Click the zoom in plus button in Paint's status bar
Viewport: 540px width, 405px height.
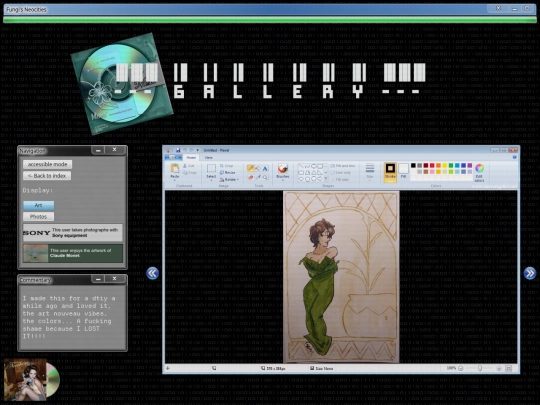[498, 368]
